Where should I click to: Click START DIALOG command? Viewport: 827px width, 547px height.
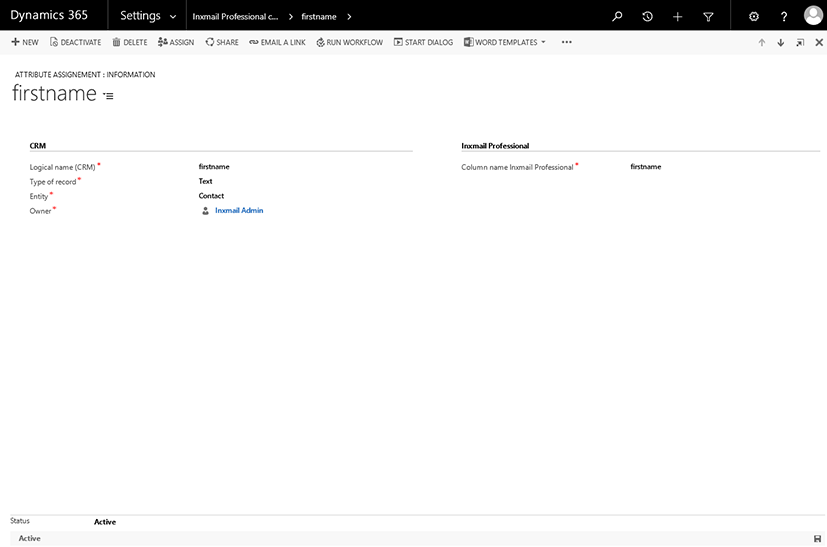(424, 42)
